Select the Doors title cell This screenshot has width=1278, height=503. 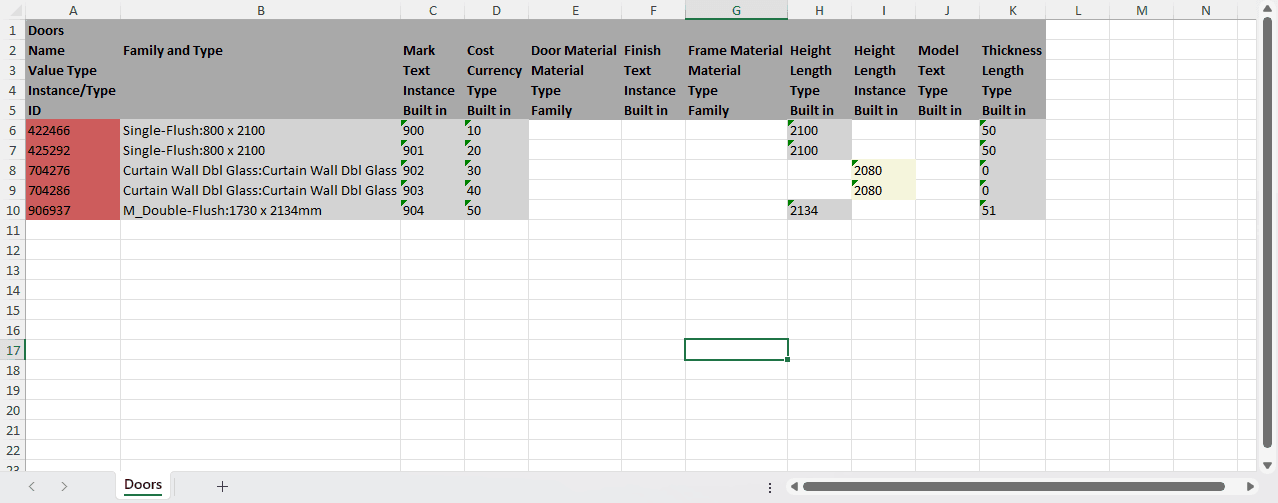[x=73, y=30]
